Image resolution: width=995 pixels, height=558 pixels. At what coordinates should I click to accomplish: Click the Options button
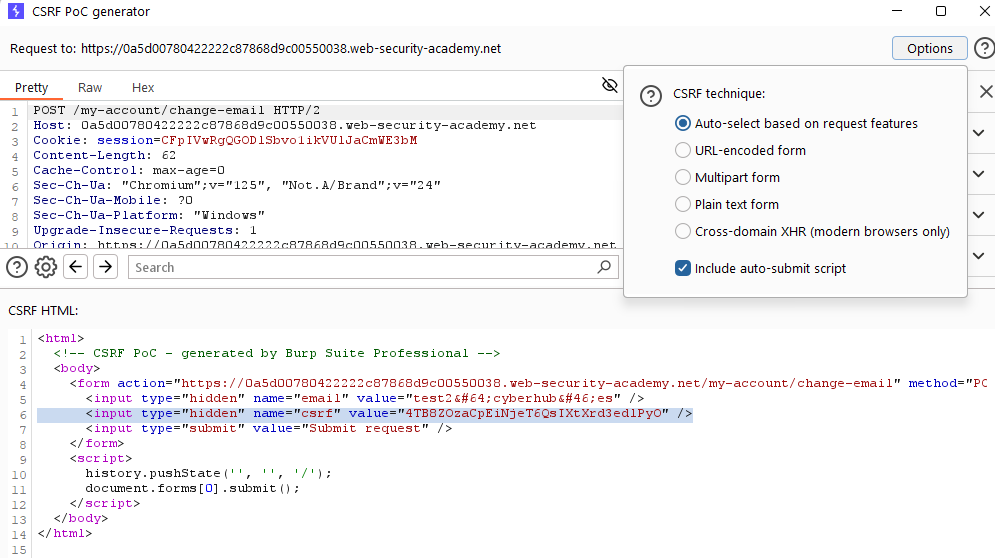coord(930,48)
